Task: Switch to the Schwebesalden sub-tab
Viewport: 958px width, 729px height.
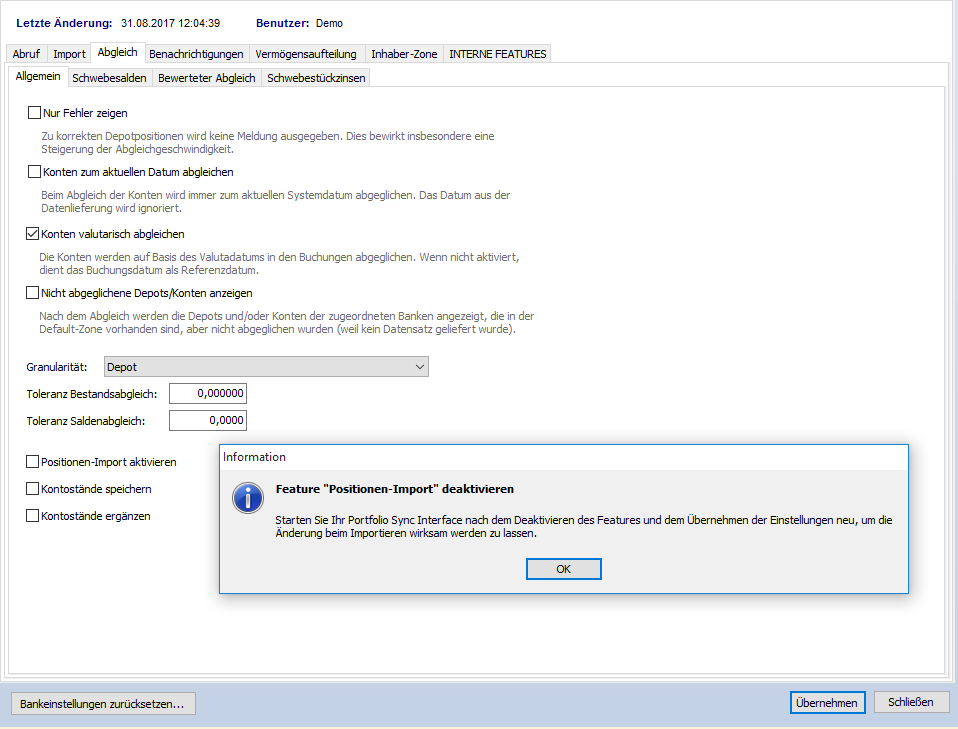Action: tap(109, 78)
